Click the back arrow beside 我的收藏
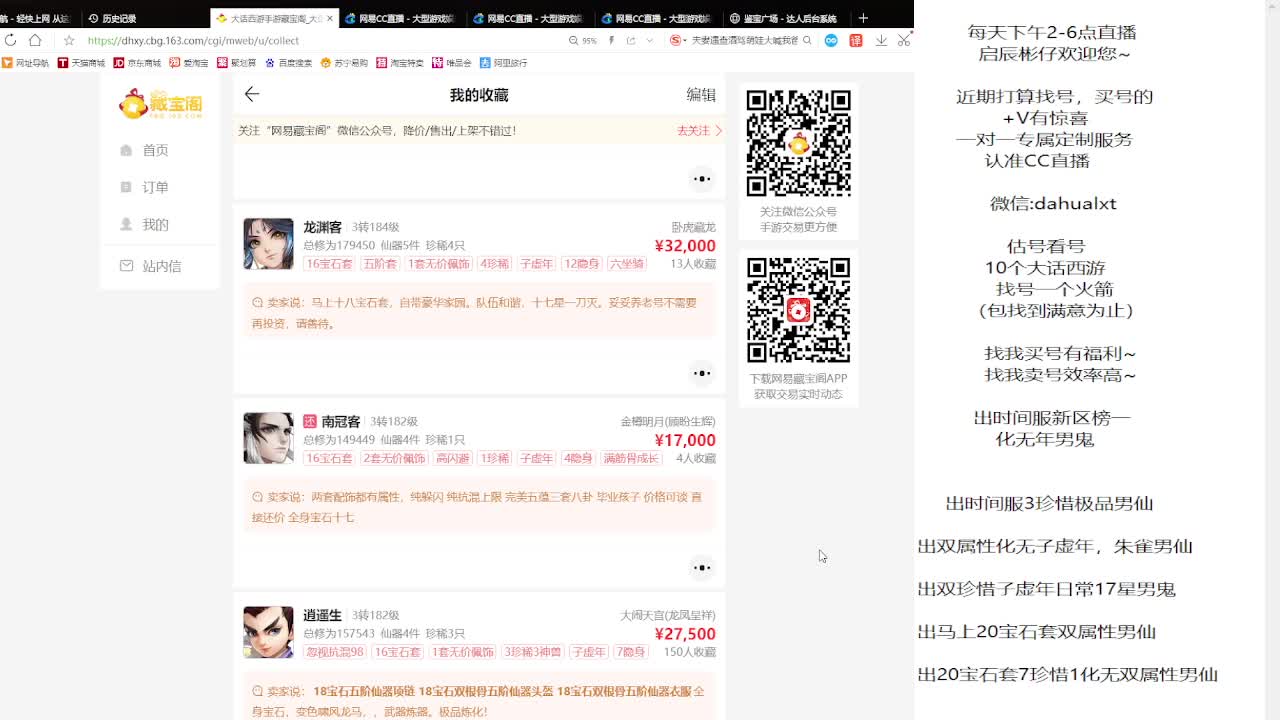This screenshot has width=1280, height=720. click(252, 94)
